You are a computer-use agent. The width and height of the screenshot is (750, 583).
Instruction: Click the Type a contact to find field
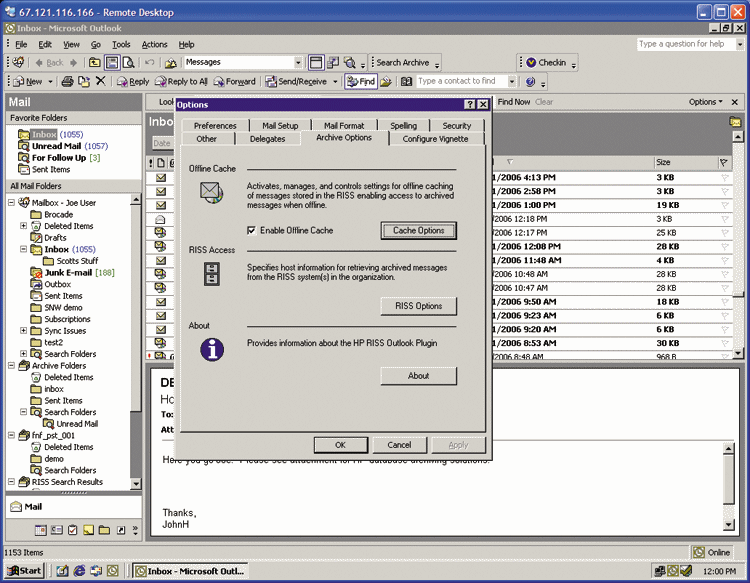pyautogui.click(x=462, y=81)
